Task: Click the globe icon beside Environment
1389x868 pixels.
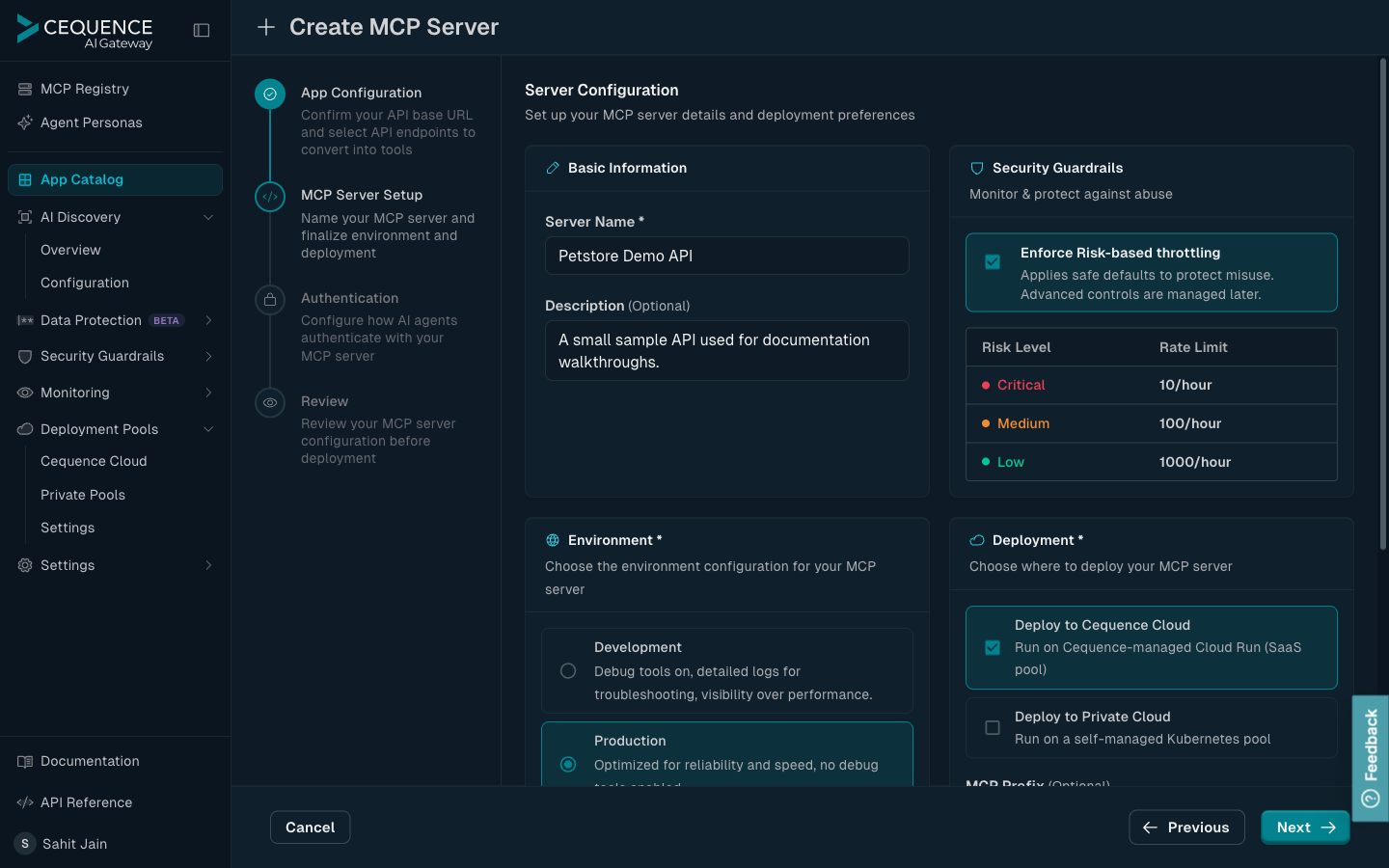Action: pyautogui.click(x=553, y=540)
